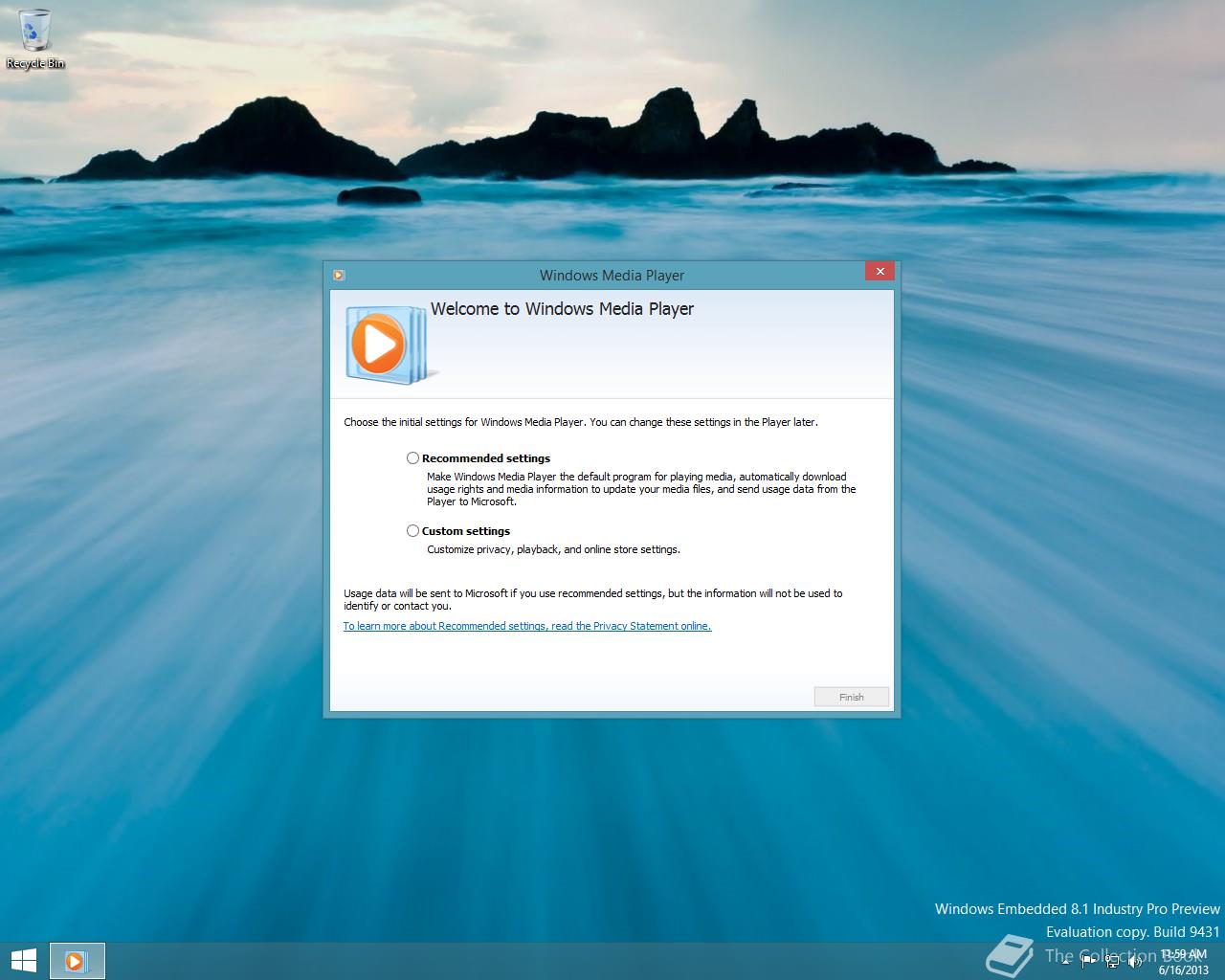The width and height of the screenshot is (1225, 980).
Task: Click 'Welcome to Windows Media Player' heading
Action: [562, 309]
